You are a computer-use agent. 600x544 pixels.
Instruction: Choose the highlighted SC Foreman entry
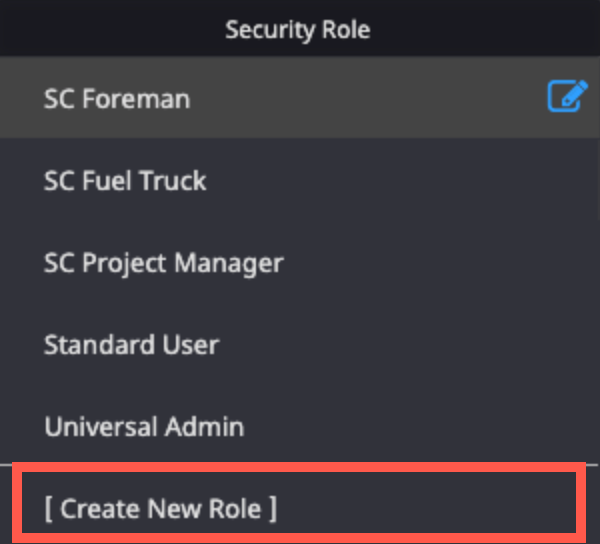point(298,98)
